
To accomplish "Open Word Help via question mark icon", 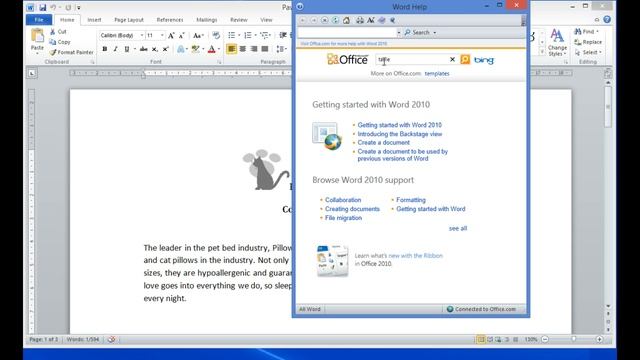I will click(x=607, y=19).
